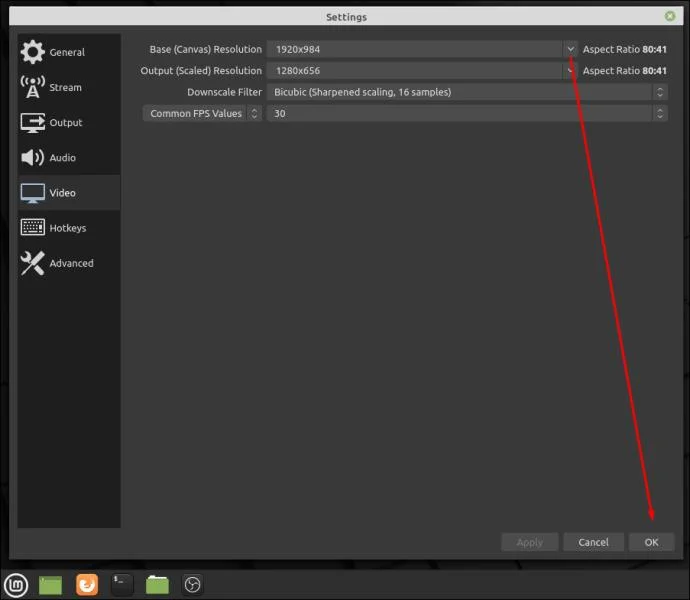The height and width of the screenshot is (600, 690).
Task: Click the Output monitor arrow icon
Action: [32, 122]
